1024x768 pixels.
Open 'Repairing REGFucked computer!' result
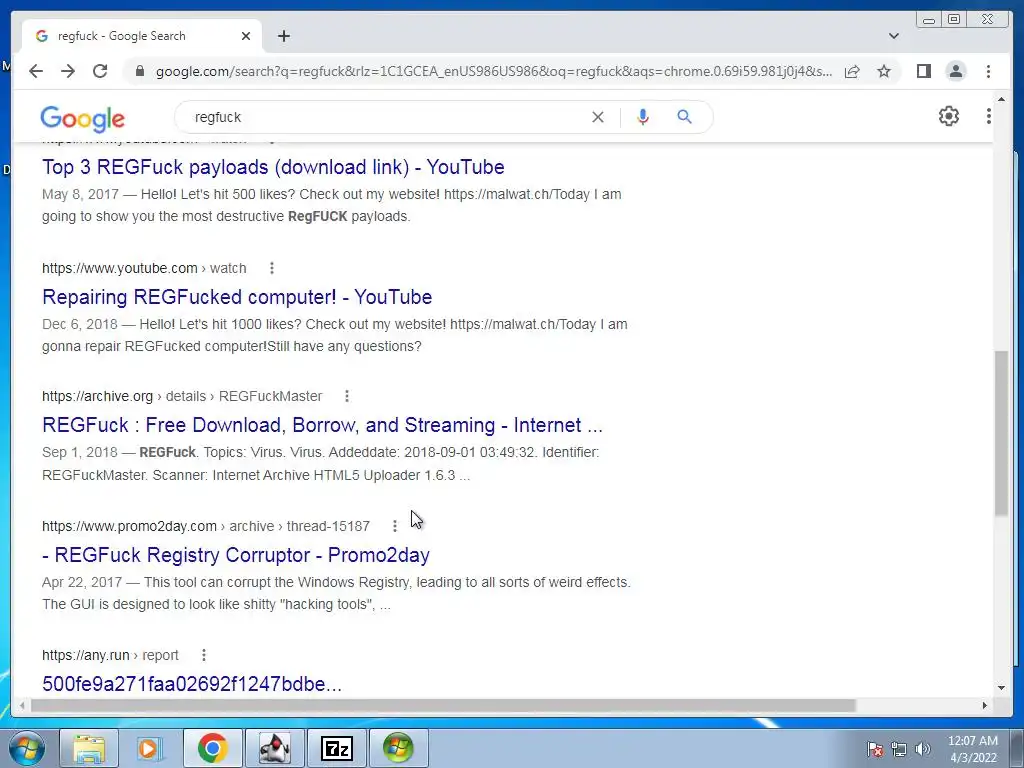(237, 297)
